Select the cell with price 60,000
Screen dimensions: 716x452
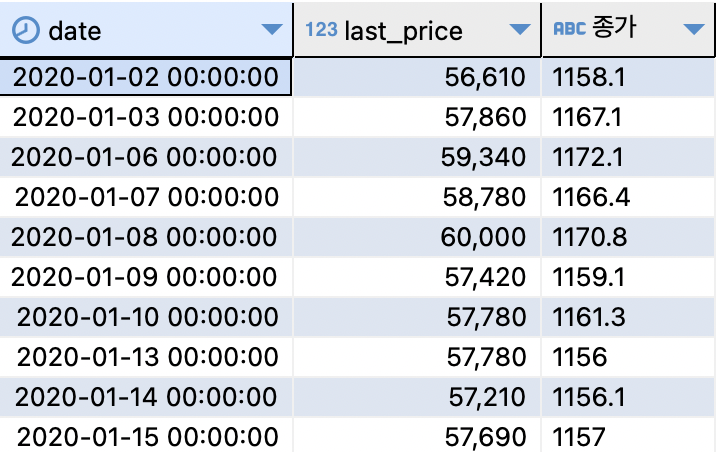click(x=417, y=237)
